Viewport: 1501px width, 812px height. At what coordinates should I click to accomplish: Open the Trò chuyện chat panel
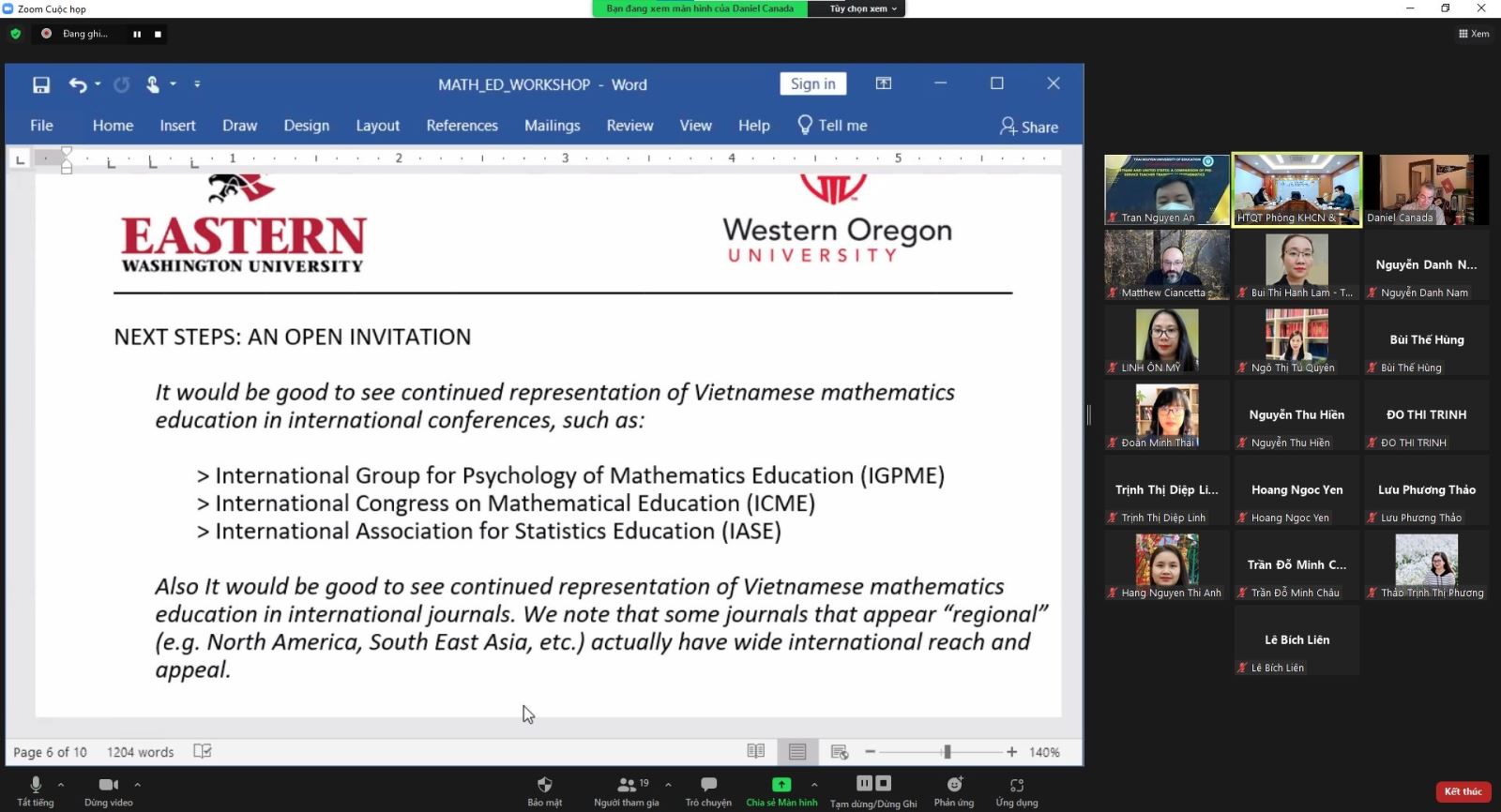pyautogui.click(x=708, y=790)
